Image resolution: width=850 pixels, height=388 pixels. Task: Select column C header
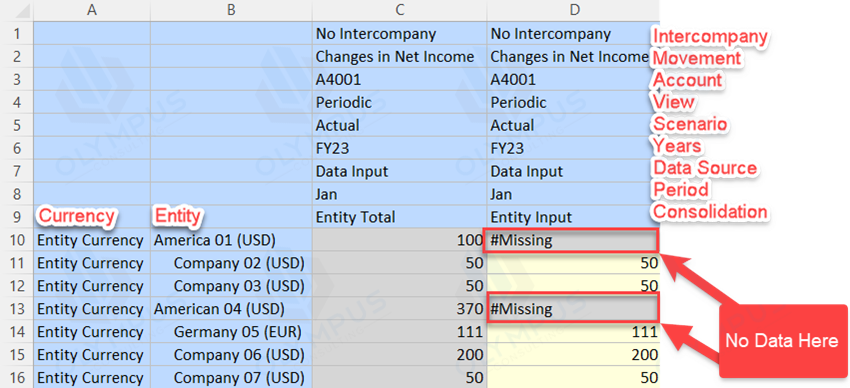point(400,10)
